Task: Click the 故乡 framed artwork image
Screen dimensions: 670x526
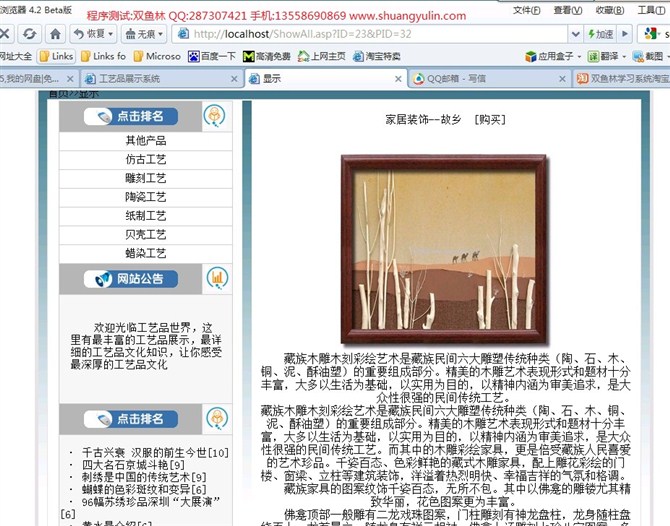Action: [x=444, y=250]
